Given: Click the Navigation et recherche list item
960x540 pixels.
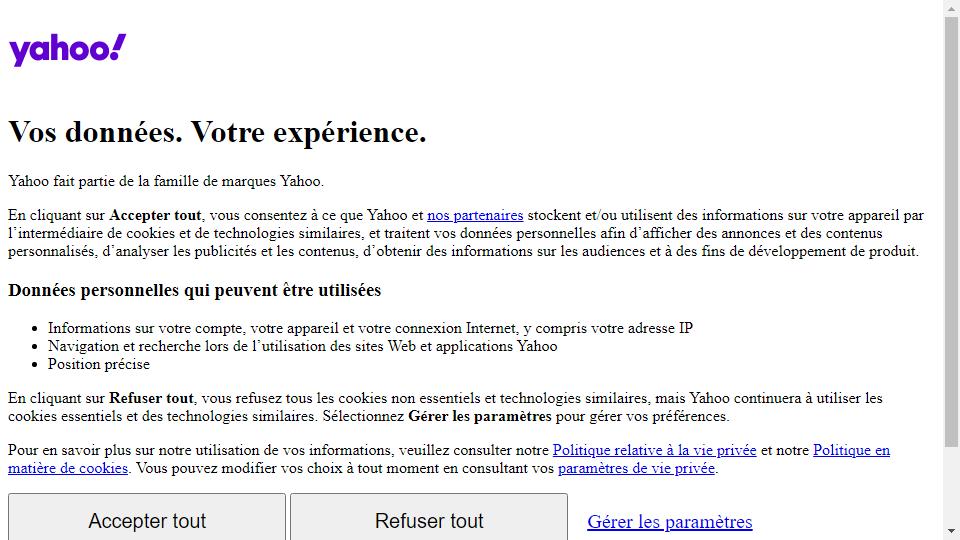Looking at the screenshot, I should (x=302, y=347).
